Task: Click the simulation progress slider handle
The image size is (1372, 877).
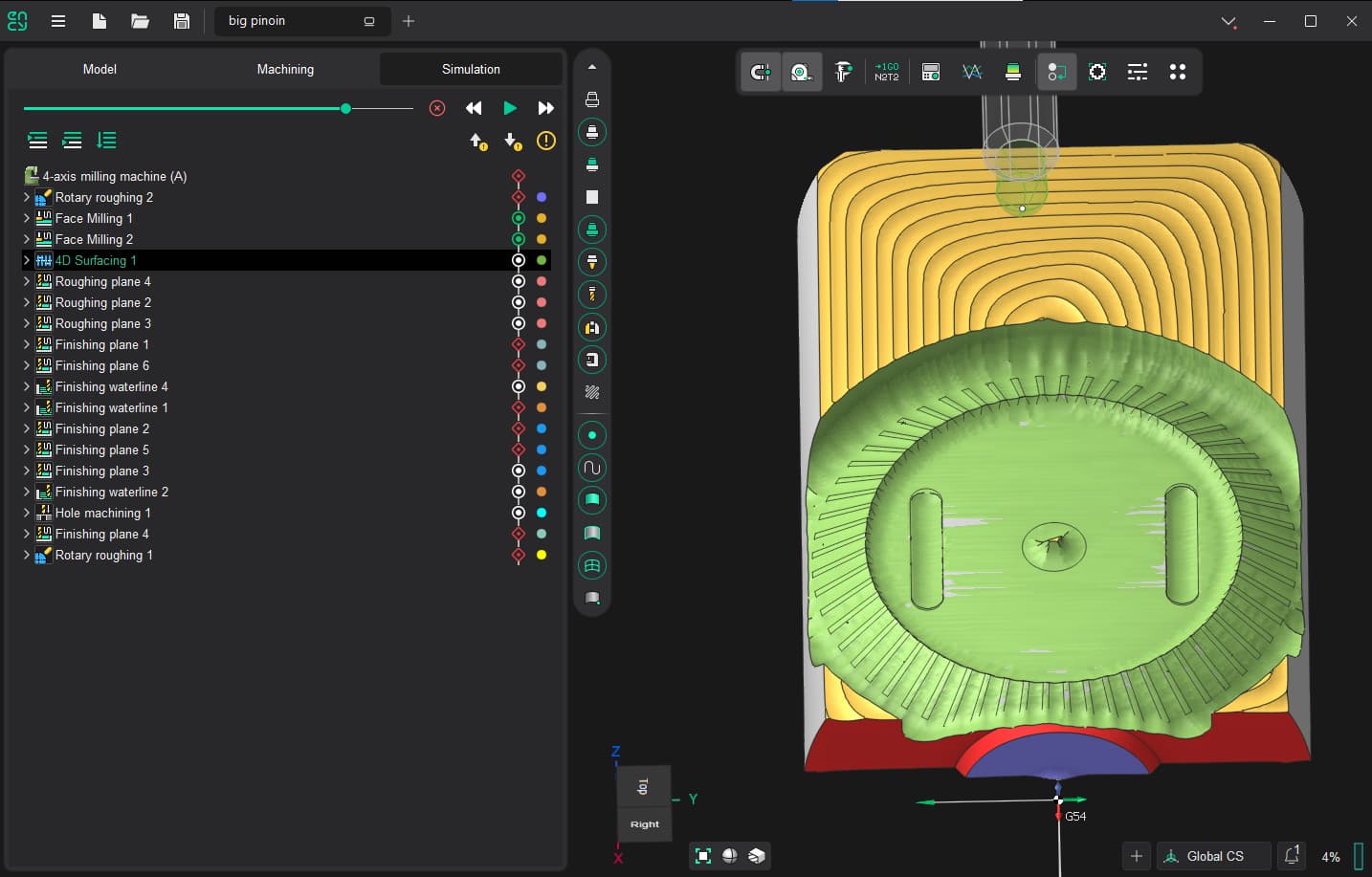Action: coord(345,108)
